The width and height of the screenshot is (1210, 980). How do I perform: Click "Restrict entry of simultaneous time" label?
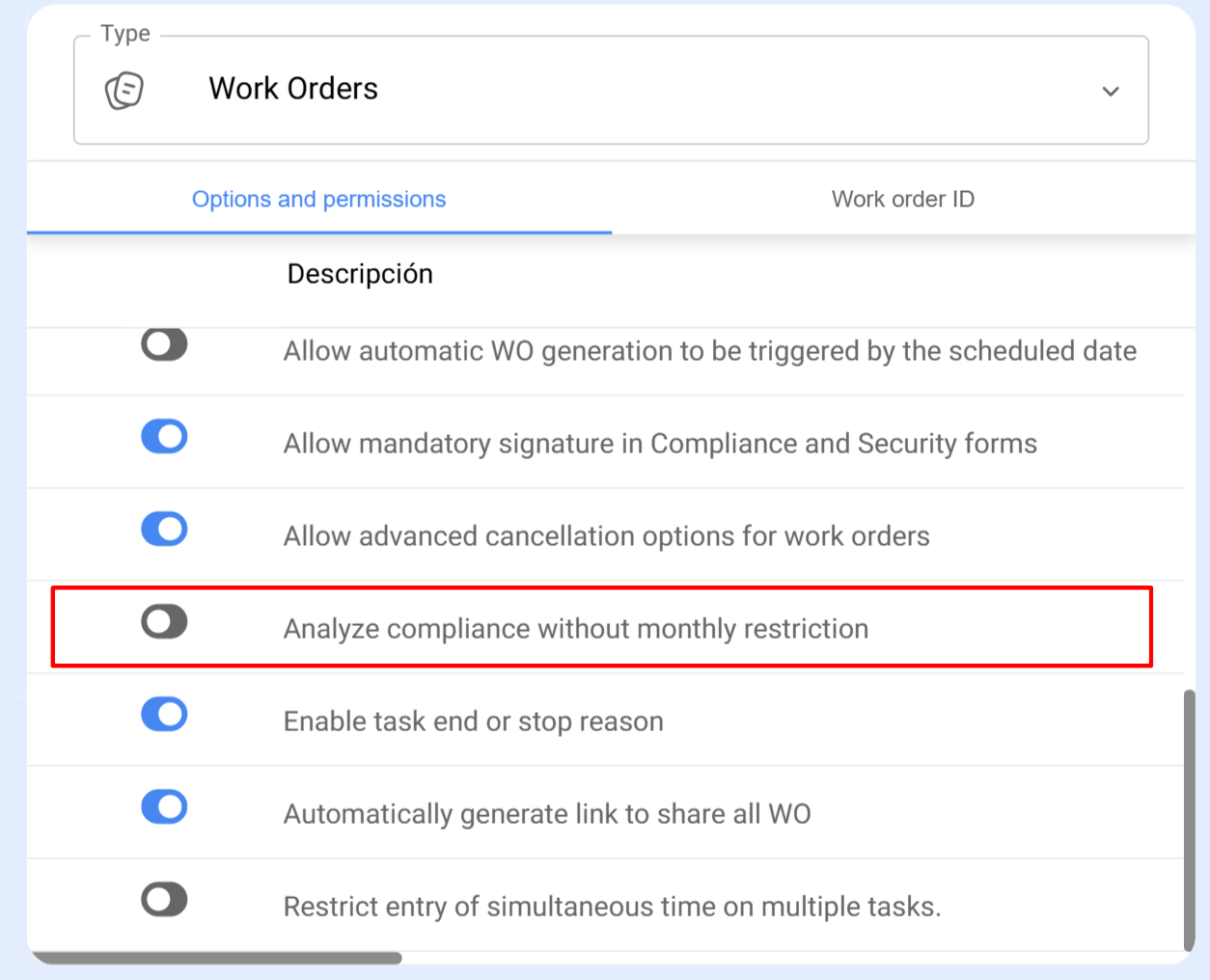tap(611, 907)
